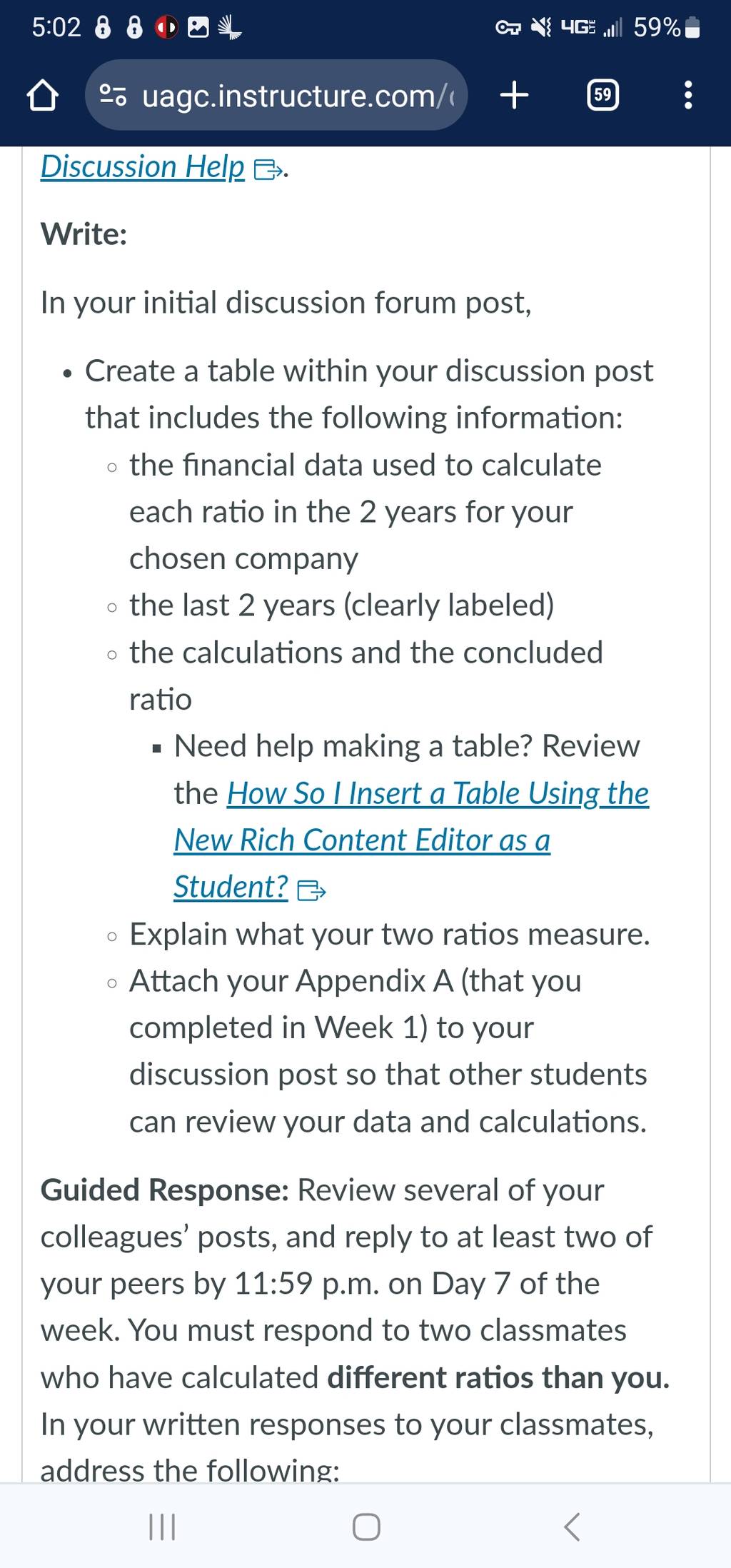Viewport: 731px width, 1568px height.
Task: Open a new tab with plus icon
Action: click(x=514, y=95)
